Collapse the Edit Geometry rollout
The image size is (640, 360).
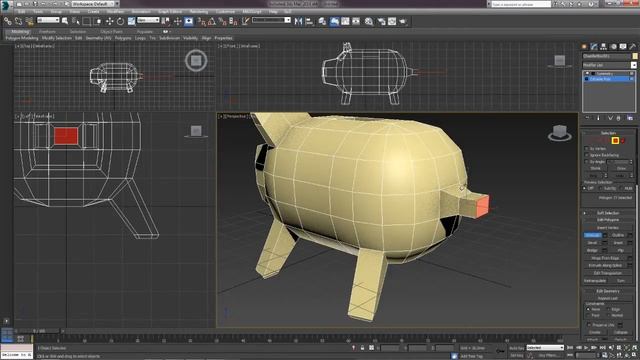pos(608,291)
